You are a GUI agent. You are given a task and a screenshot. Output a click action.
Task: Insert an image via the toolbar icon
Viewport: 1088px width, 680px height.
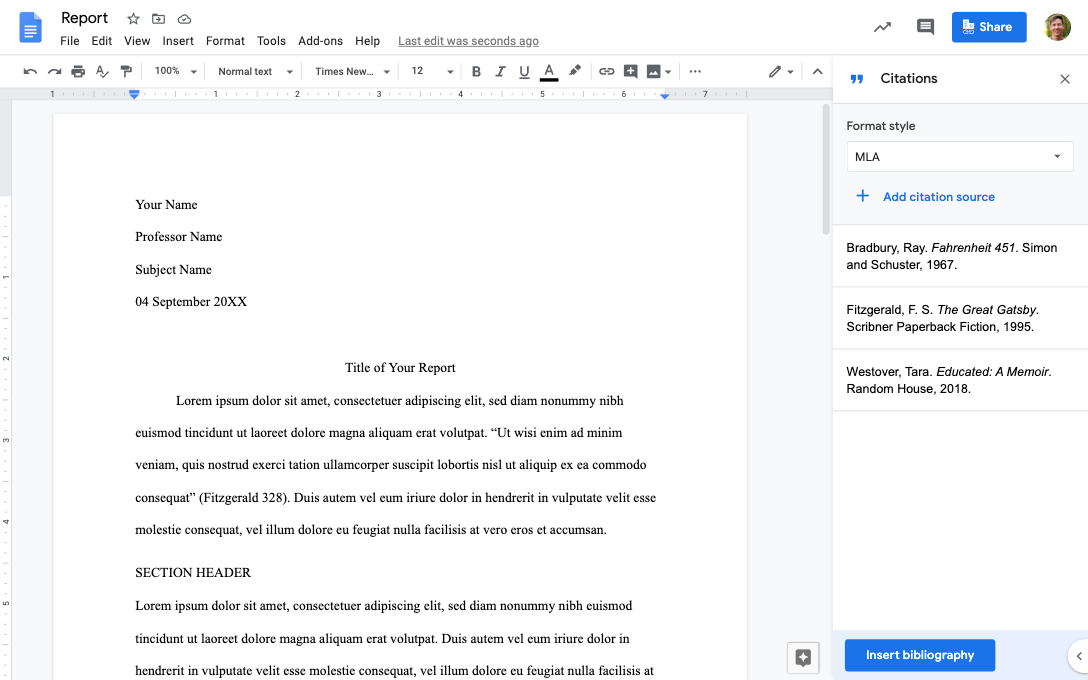click(x=654, y=71)
